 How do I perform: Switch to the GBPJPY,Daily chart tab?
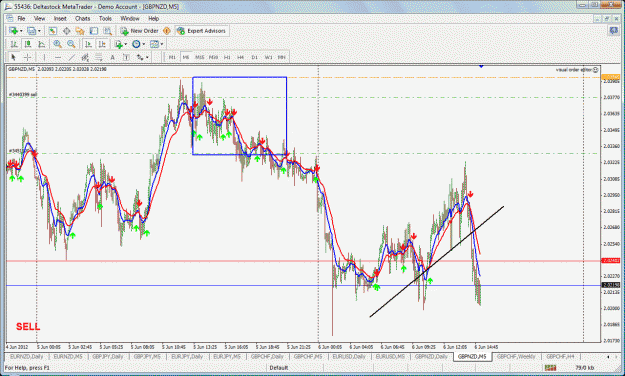(107, 356)
